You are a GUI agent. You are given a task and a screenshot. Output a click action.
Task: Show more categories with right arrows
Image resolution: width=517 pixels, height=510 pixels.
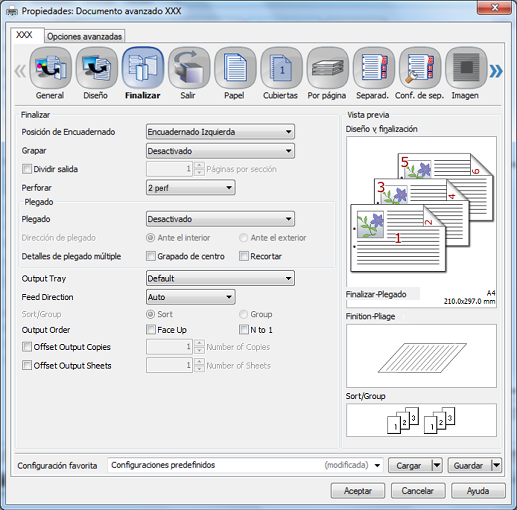pyautogui.click(x=496, y=71)
